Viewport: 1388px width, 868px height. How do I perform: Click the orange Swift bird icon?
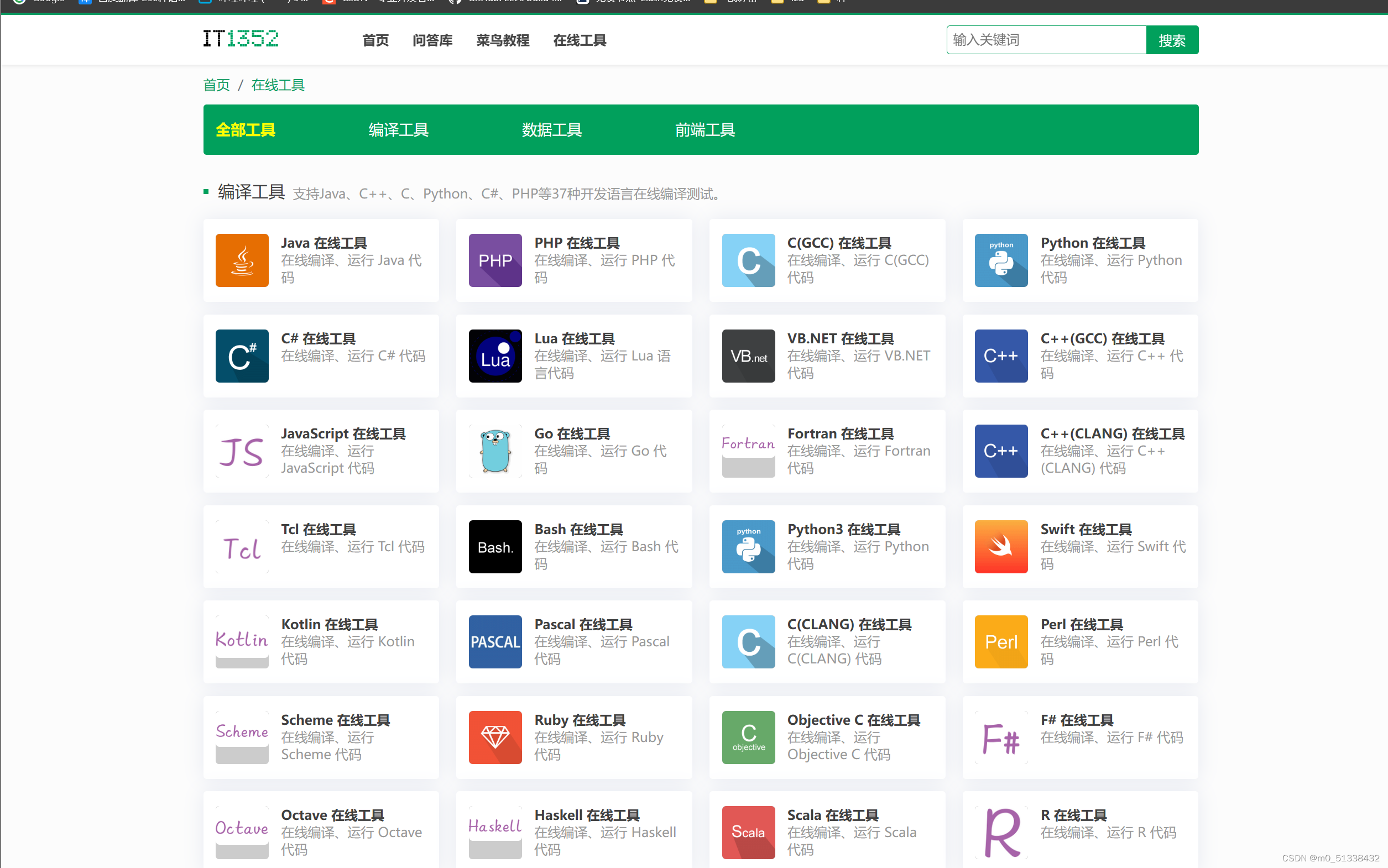pyautogui.click(x=1001, y=547)
